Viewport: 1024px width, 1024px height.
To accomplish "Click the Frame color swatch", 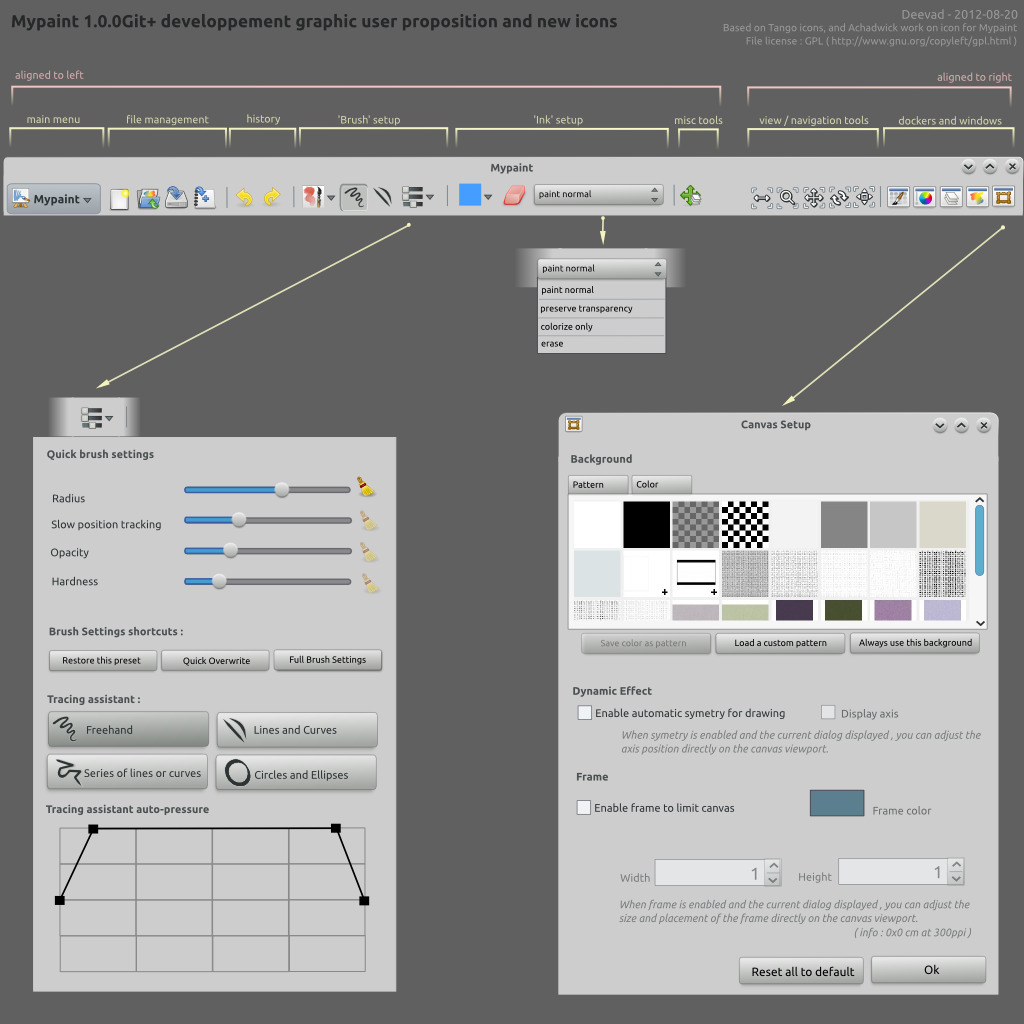I will (836, 803).
